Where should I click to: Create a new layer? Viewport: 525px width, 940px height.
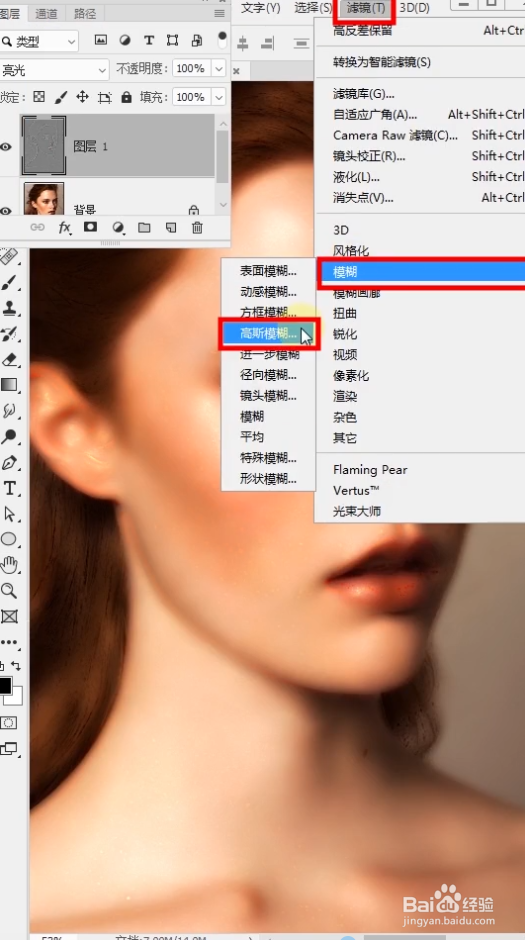point(171,227)
